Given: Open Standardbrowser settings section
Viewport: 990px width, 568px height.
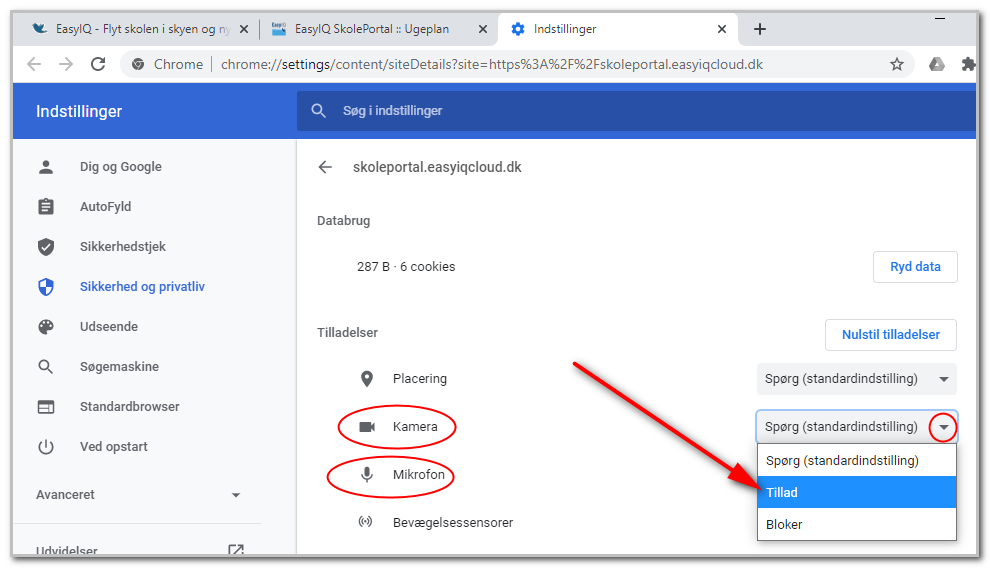Looking at the screenshot, I should [x=129, y=406].
